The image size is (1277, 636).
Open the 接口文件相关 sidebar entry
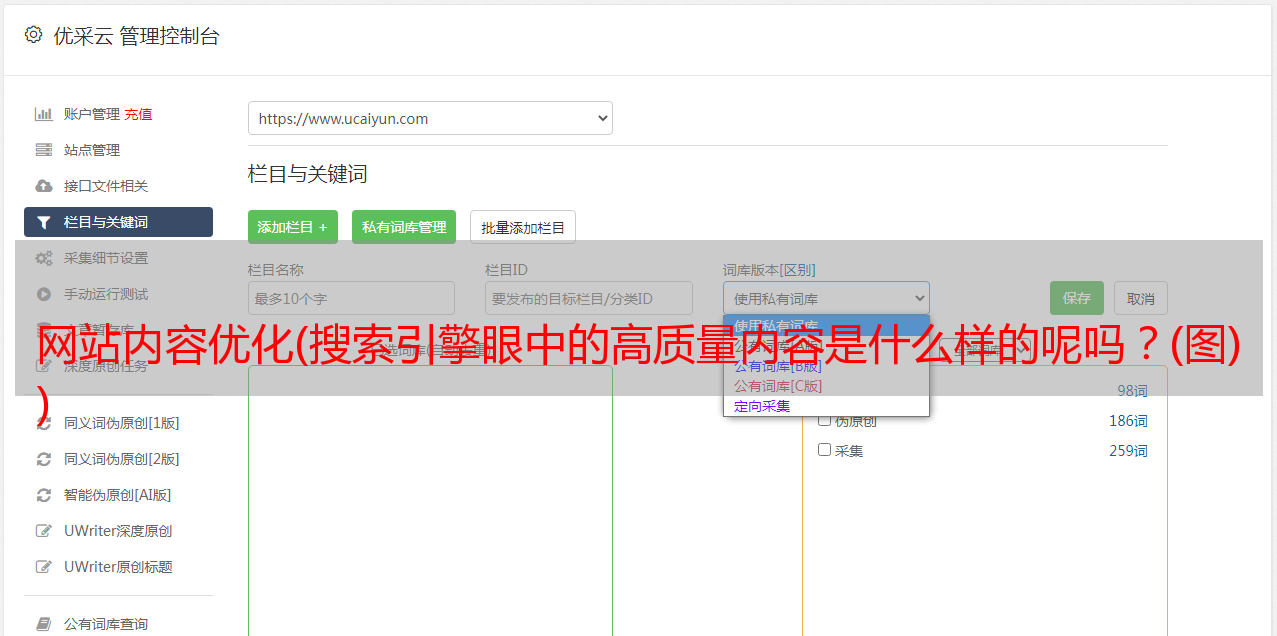[106, 186]
